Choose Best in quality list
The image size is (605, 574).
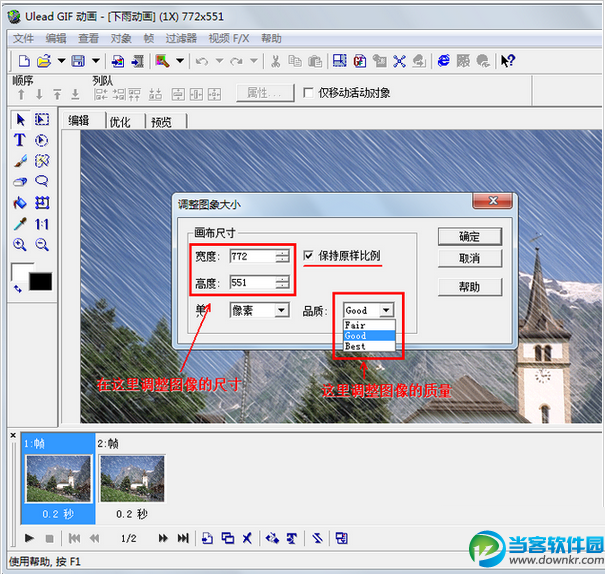click(x=369, y=346)
